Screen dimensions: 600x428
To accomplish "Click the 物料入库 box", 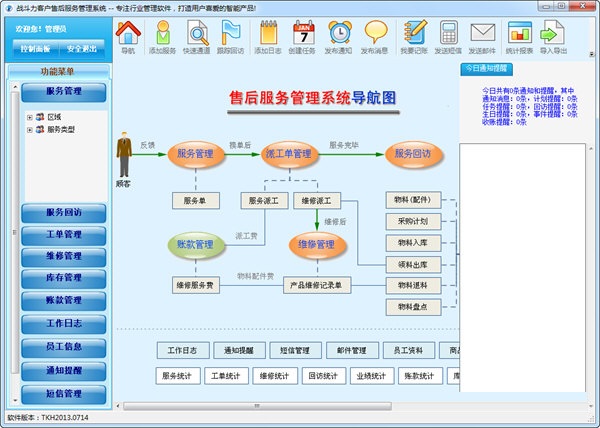I will click(x=413, y=243).
